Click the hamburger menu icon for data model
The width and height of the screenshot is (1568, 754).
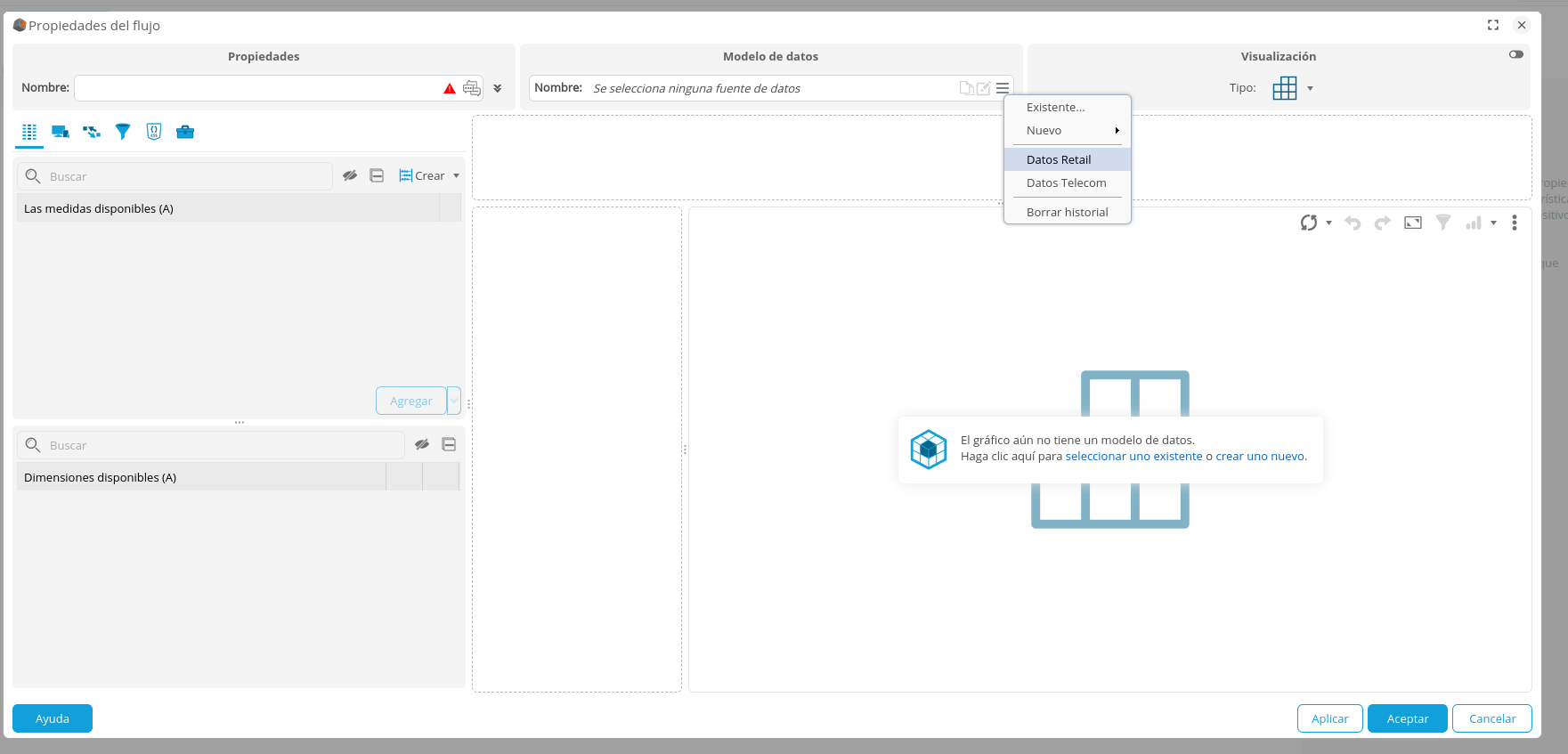pos(1003,88)
